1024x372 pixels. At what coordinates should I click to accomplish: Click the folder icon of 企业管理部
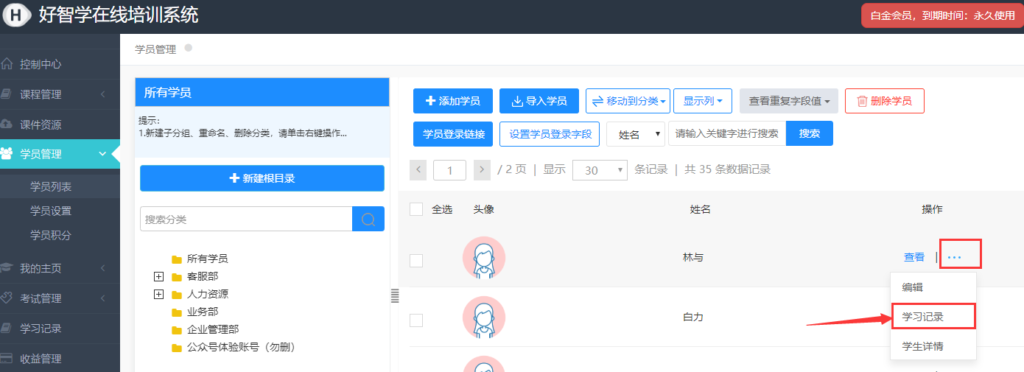tap(176, 330)
